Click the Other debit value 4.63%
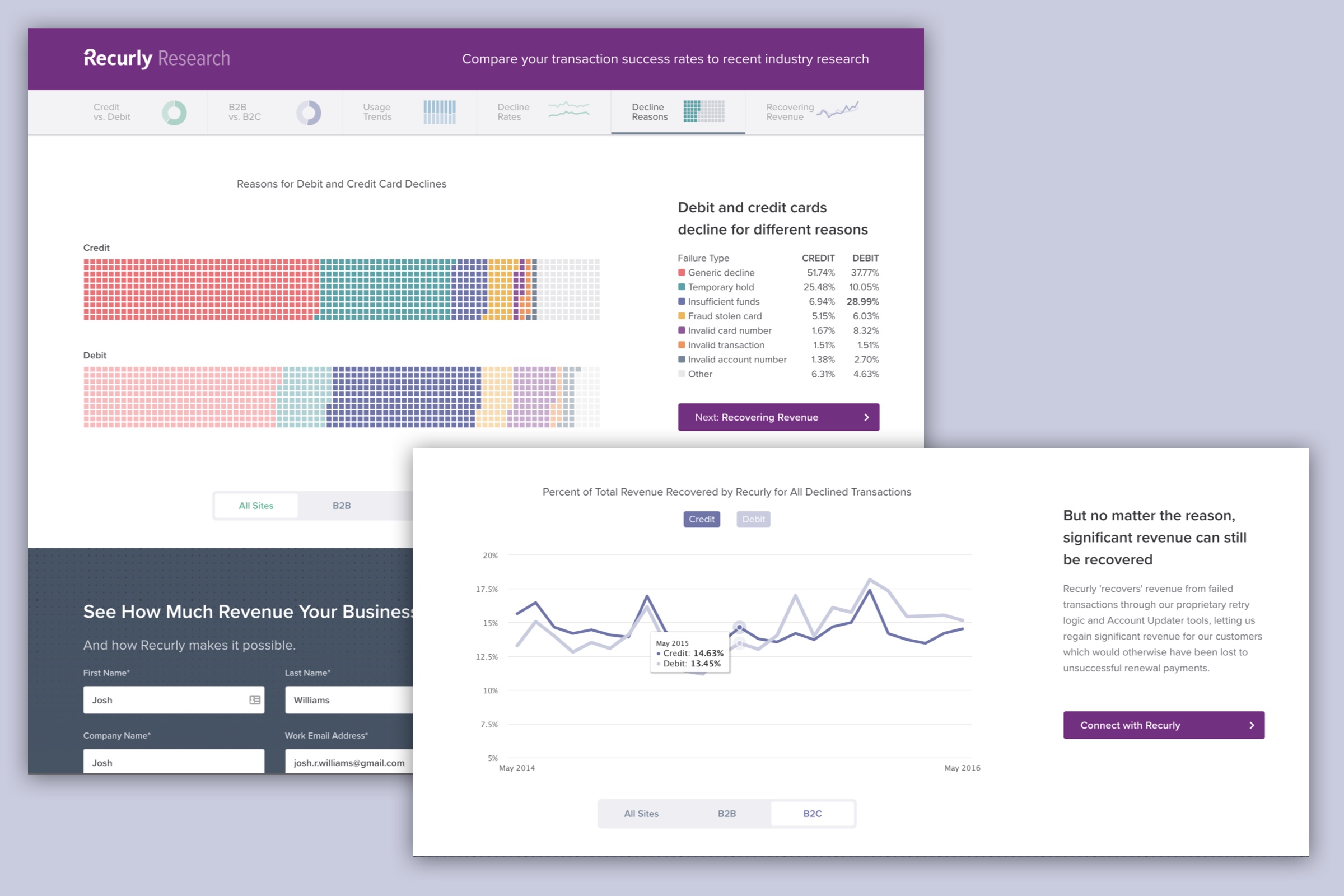 866,374
